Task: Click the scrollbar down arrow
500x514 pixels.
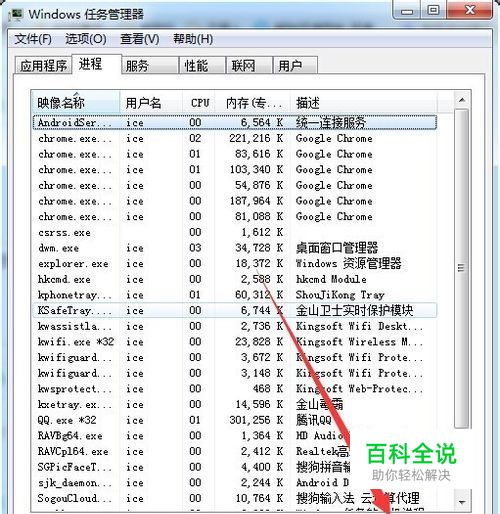Action: click(x=462, y=501)
